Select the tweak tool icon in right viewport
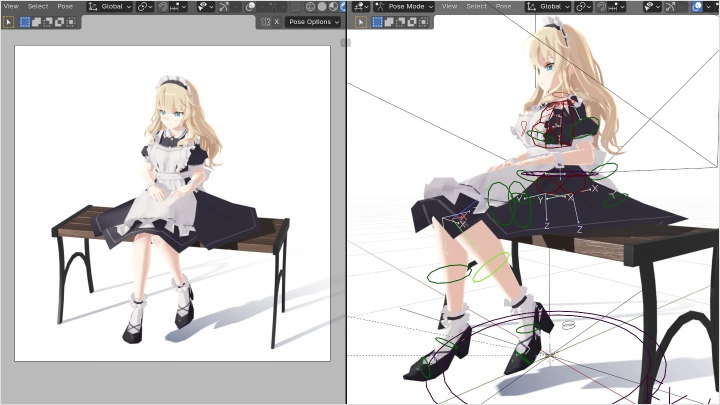This screenshot has height=405, width=720. [362, 21]
